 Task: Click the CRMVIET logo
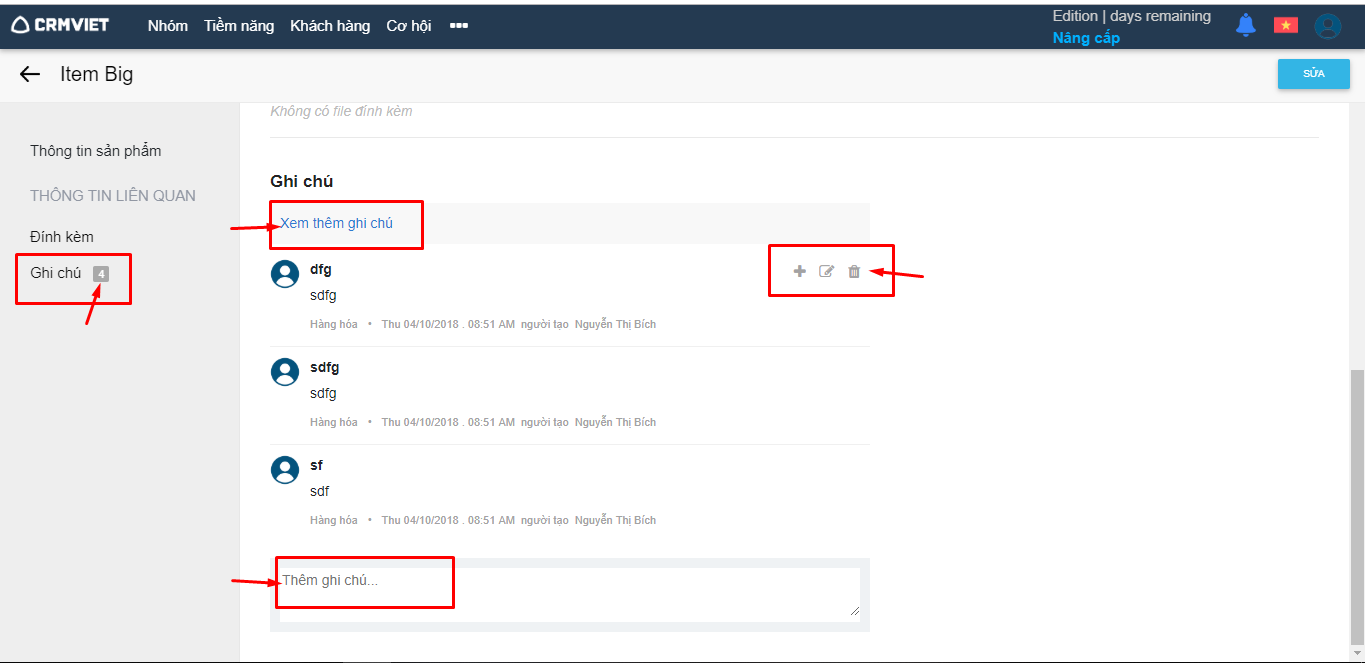[x=60, y=25]
